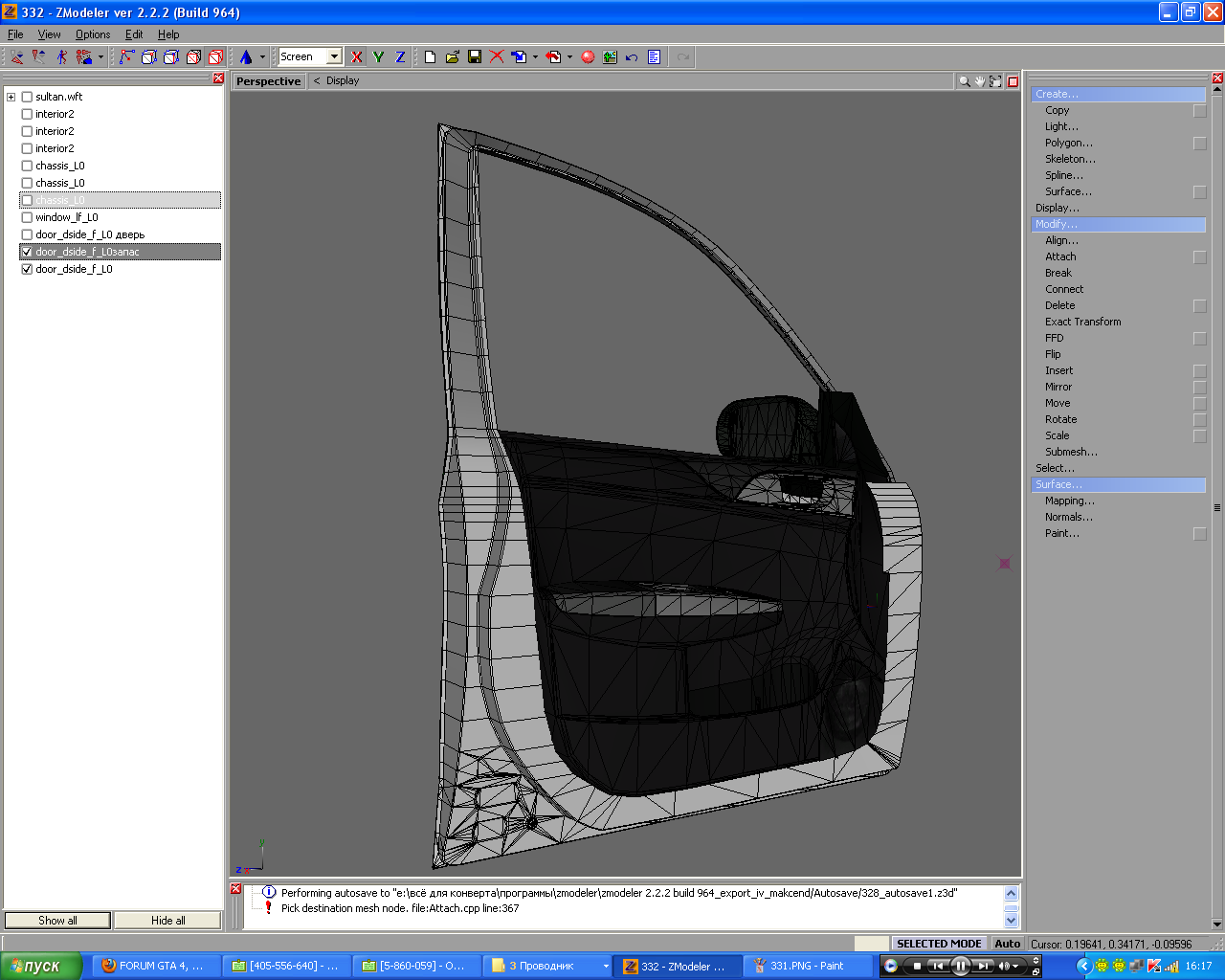
Task: Click the Undo arrow icon
Action: point(632,57)
